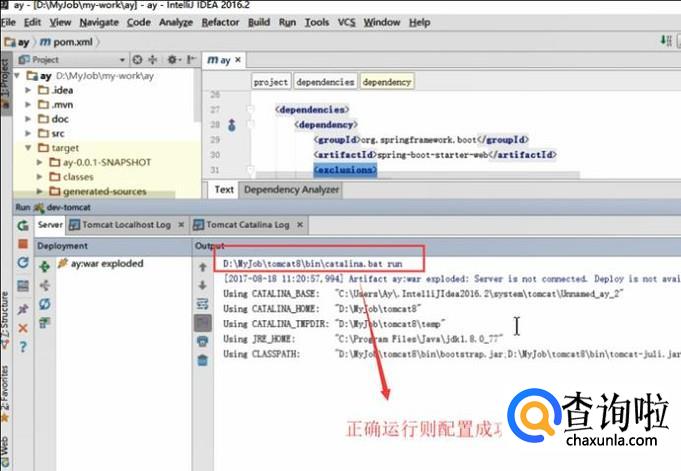
Task: Select generated-sources folder
Action: 105,191
